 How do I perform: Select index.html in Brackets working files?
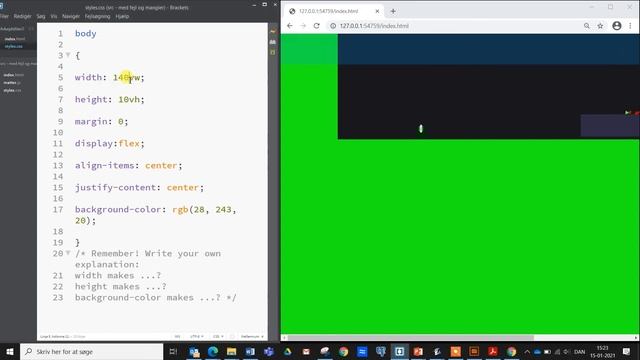[x=15, y=39]
